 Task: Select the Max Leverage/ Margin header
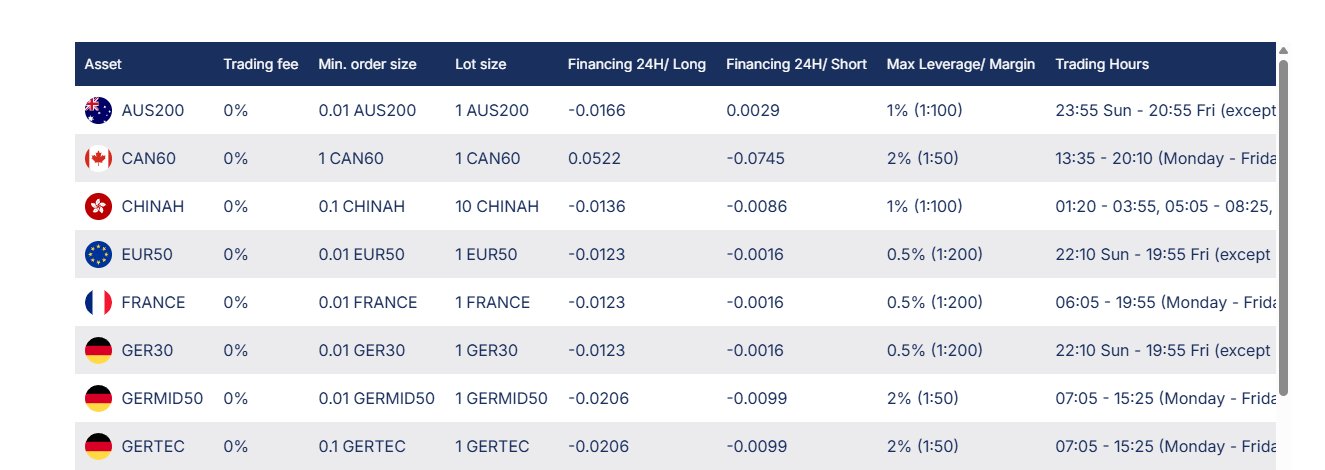coord(960,64)
